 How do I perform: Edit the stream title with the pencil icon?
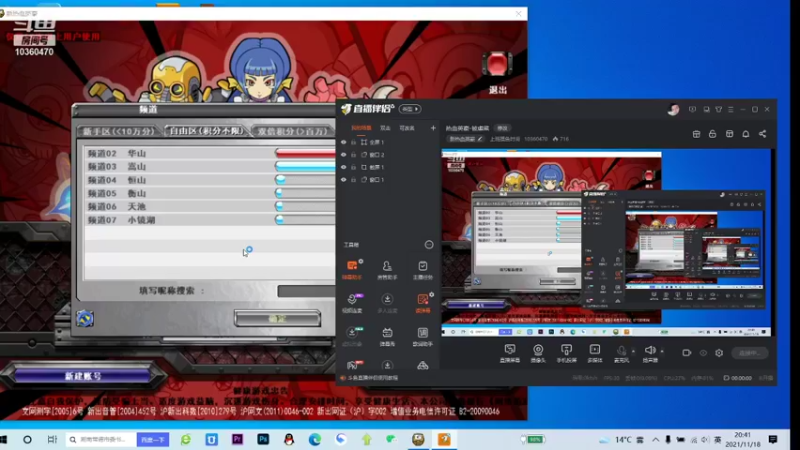480,139
